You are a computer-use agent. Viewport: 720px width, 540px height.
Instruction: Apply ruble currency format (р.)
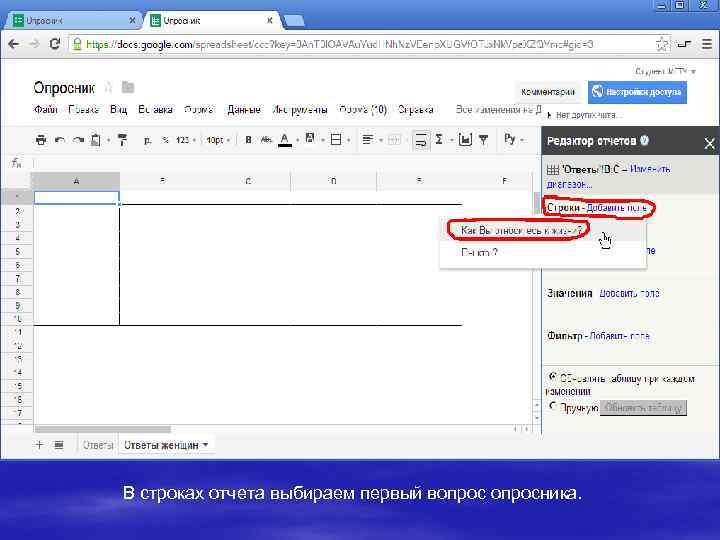click(x=147, y=140)
